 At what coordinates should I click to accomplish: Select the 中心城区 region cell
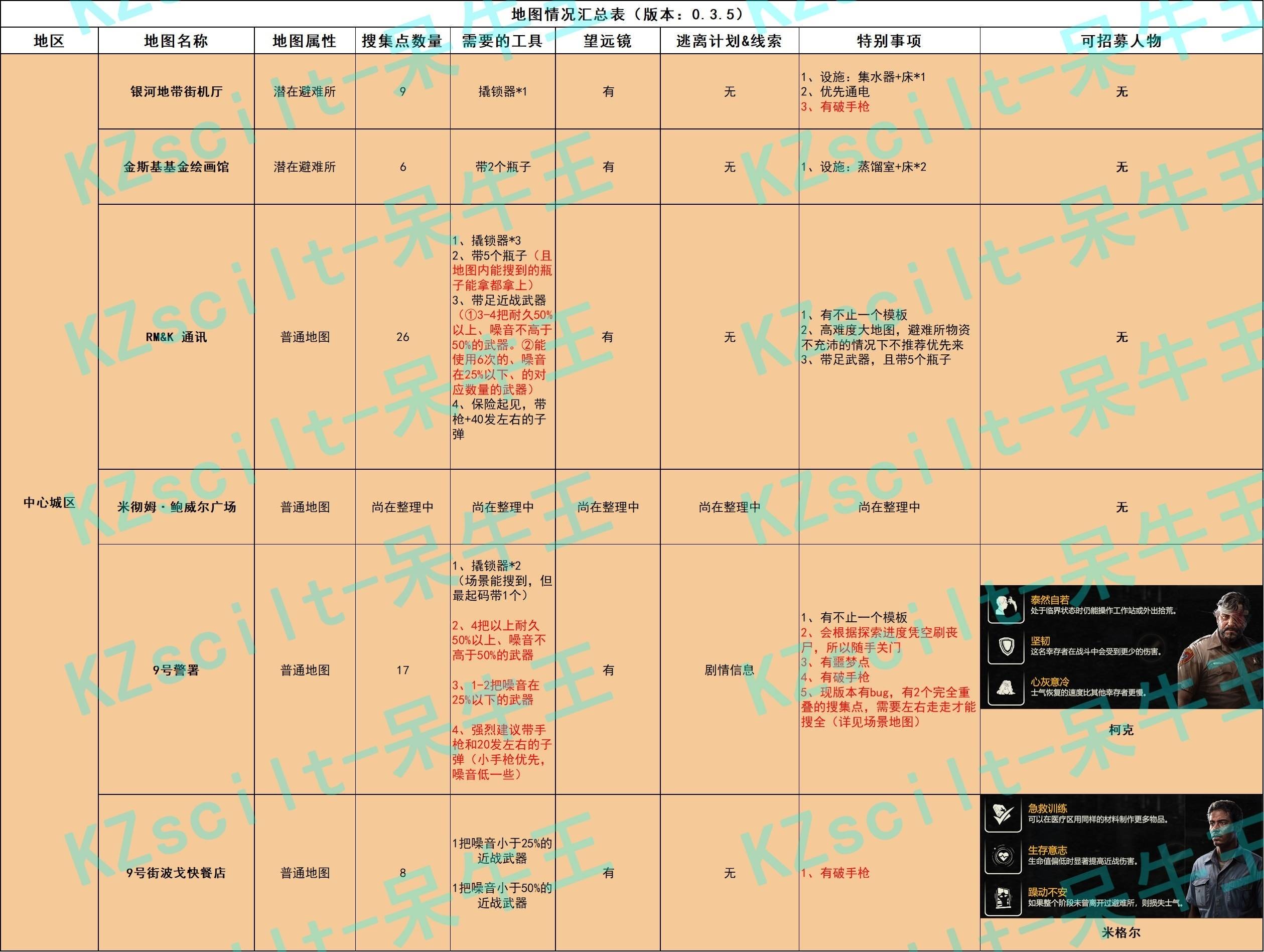tap(49, 502)
